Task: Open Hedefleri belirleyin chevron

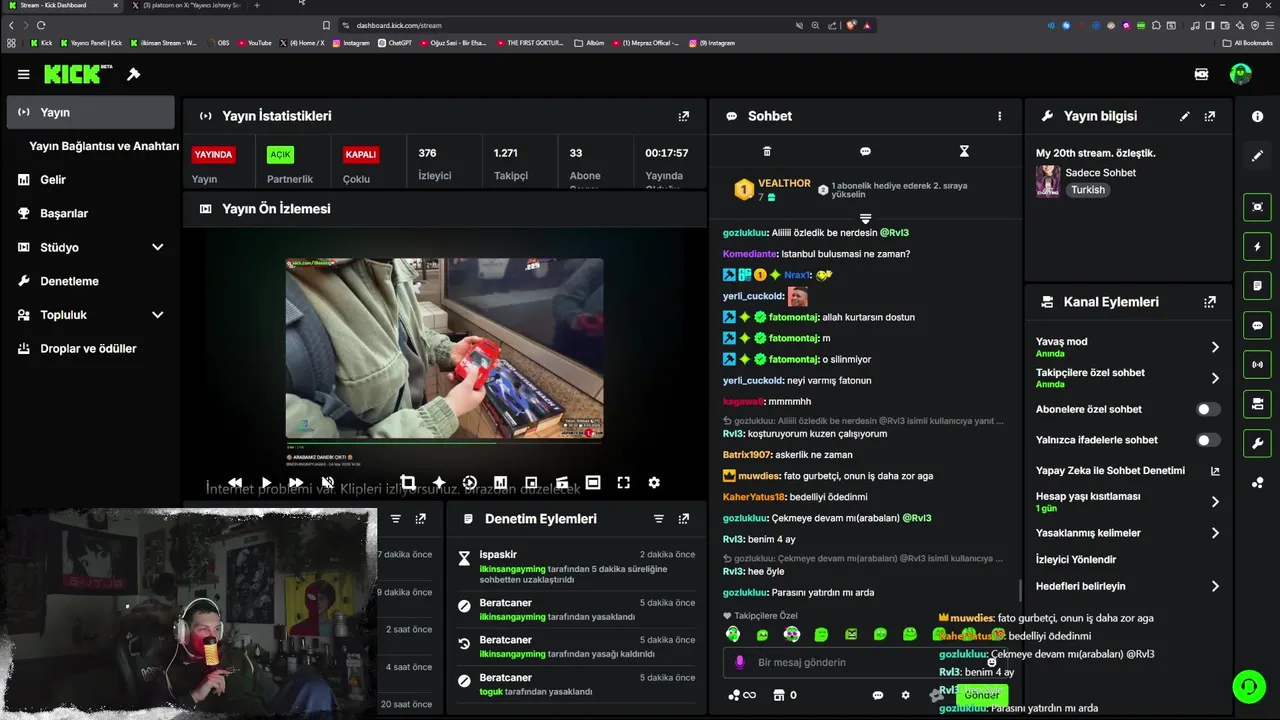Action: pos(1215,586)
